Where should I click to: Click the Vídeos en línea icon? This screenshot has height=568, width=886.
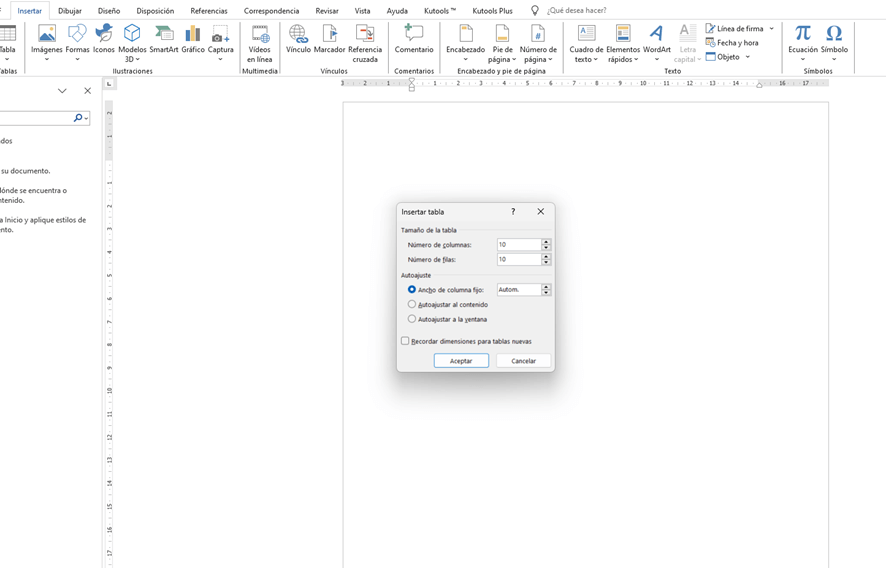259,44
